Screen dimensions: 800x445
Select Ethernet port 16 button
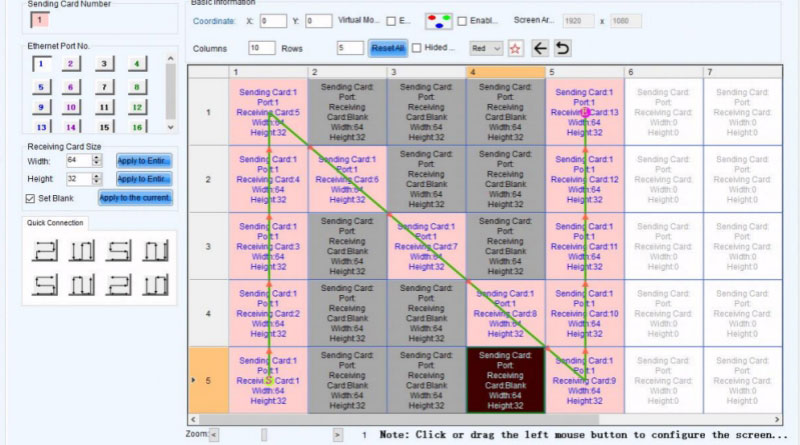[137, 127]
